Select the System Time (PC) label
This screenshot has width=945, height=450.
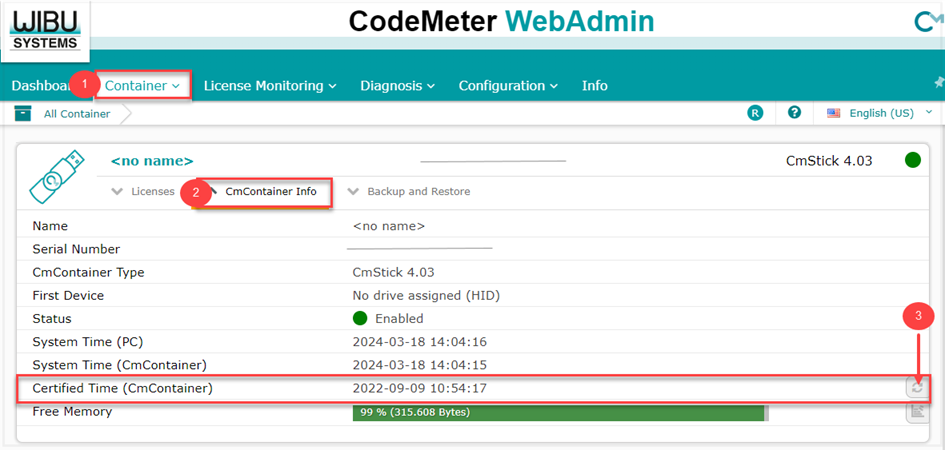(x=88, y=342)
